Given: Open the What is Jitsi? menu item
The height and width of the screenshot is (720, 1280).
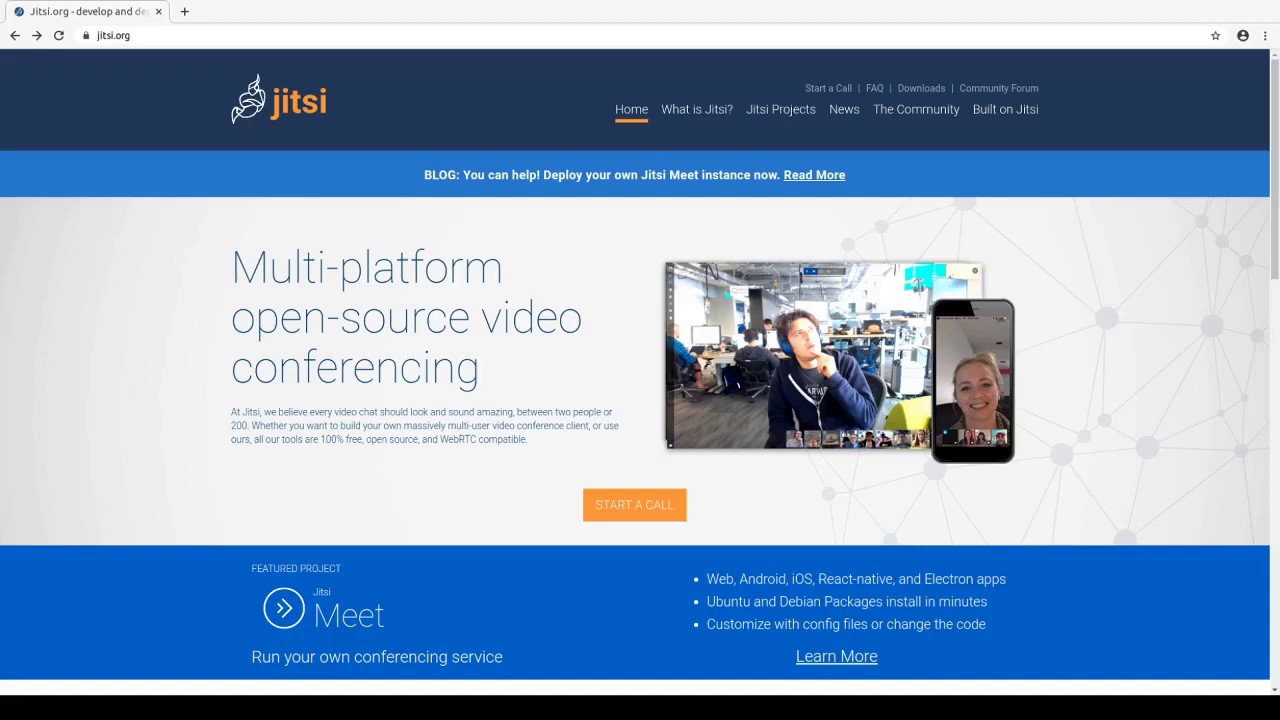Looking at the screenshot, I should (x=697, y=109).
